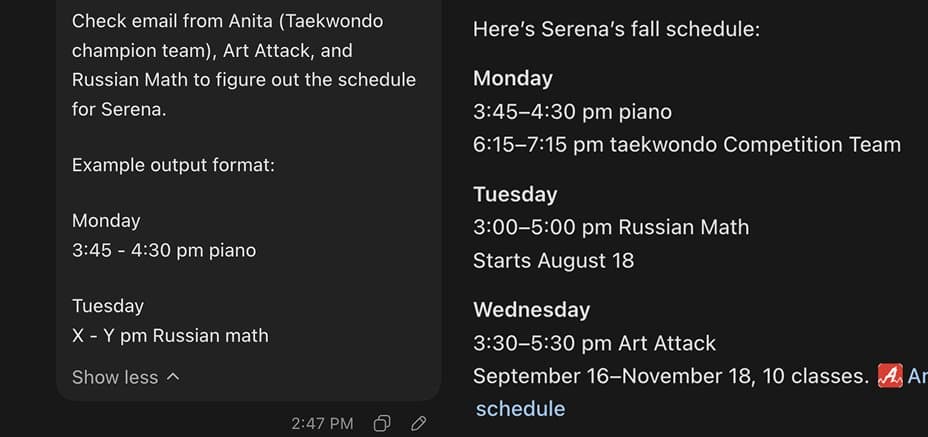Open the truncated blue Ar… source link

[x=917, y=376]
